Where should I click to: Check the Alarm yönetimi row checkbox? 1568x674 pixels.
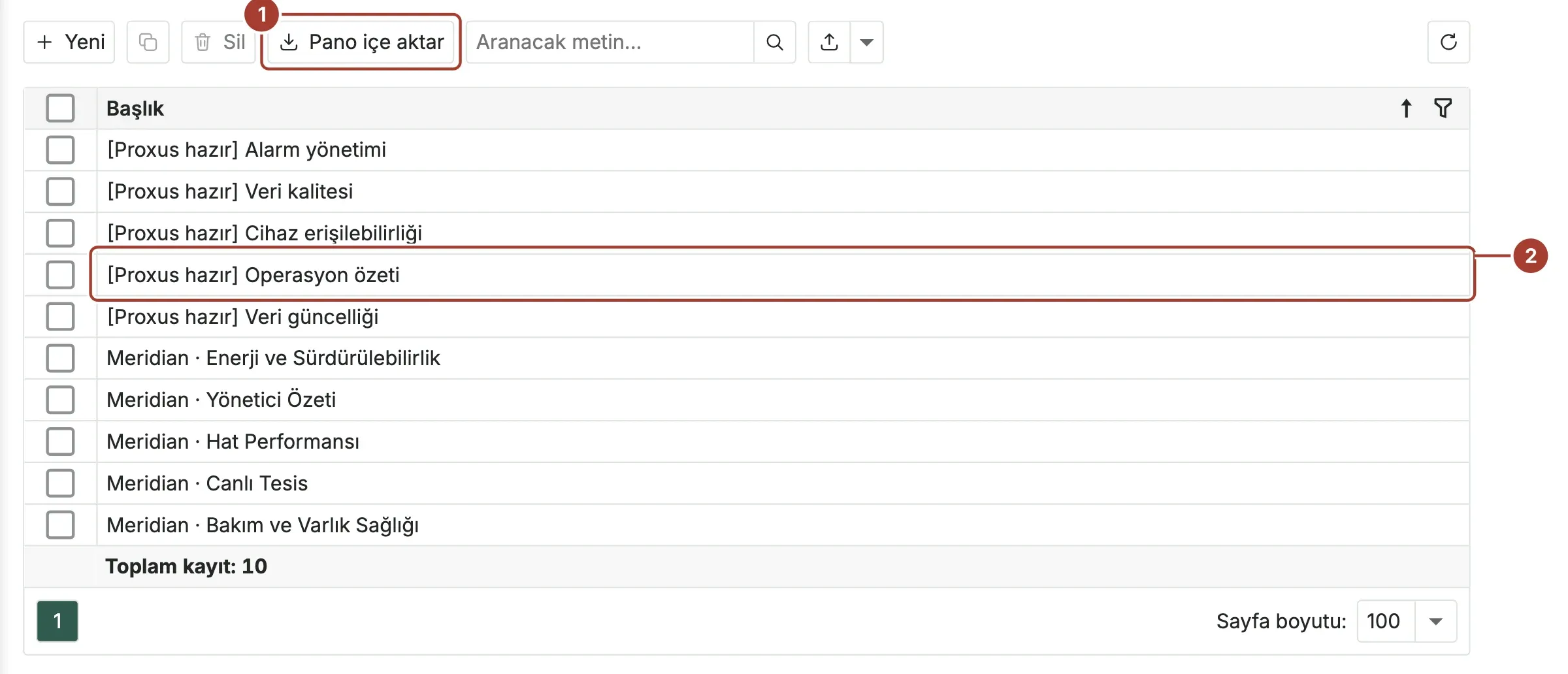click(60, 150)
